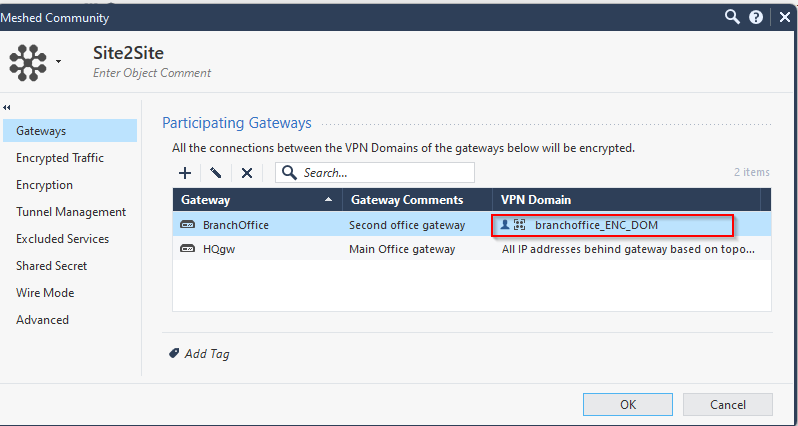Click 'Main Office gateway' comment cell
798x426 pixels.
pyautogui.click(x=402, y=249)
